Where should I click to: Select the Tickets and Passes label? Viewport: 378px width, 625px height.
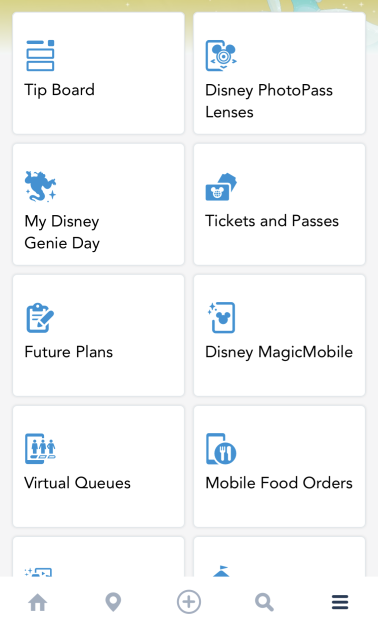[x=272, y=221]
